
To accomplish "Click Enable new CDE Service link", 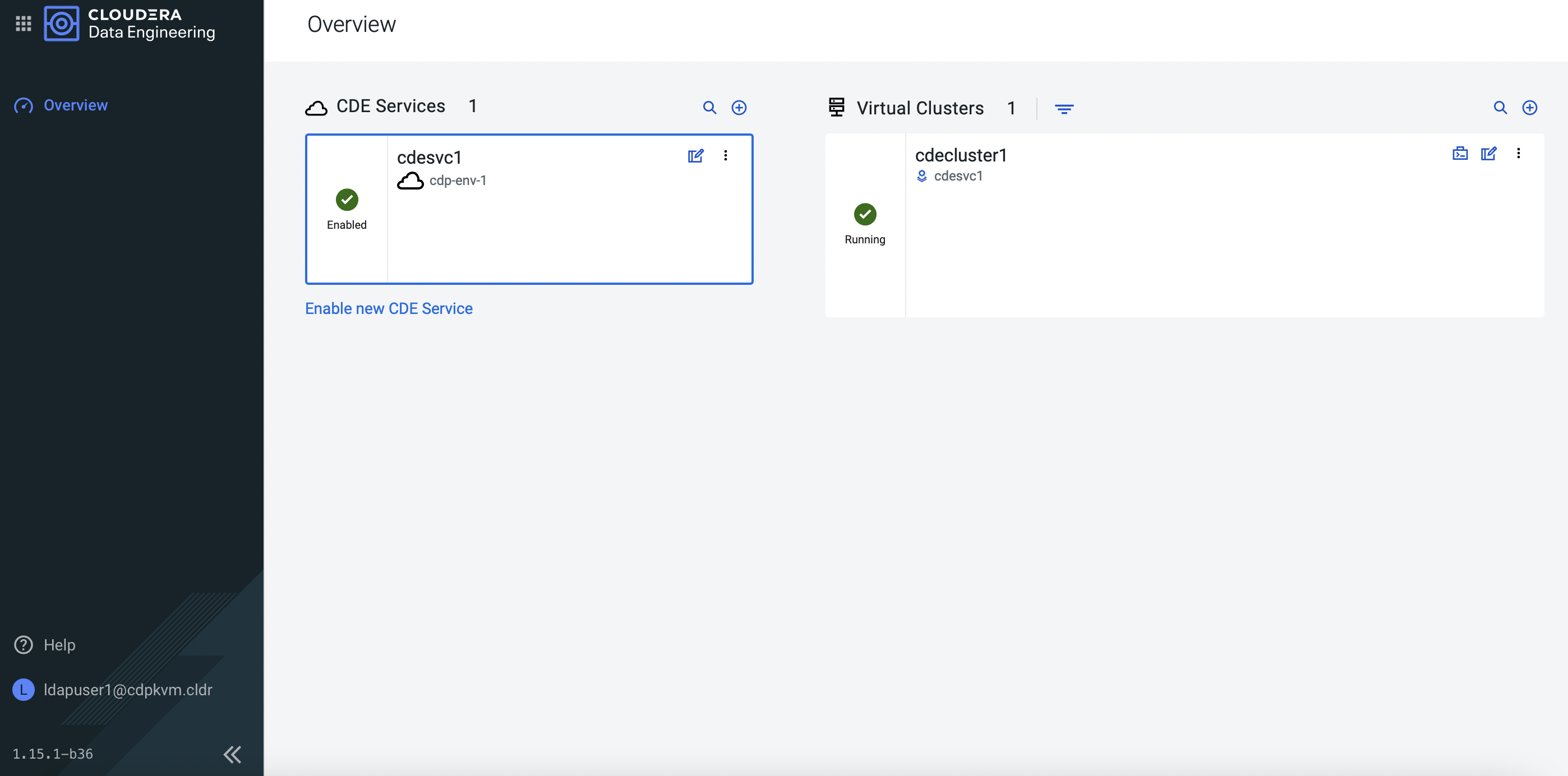I will (x=388, y=308).
